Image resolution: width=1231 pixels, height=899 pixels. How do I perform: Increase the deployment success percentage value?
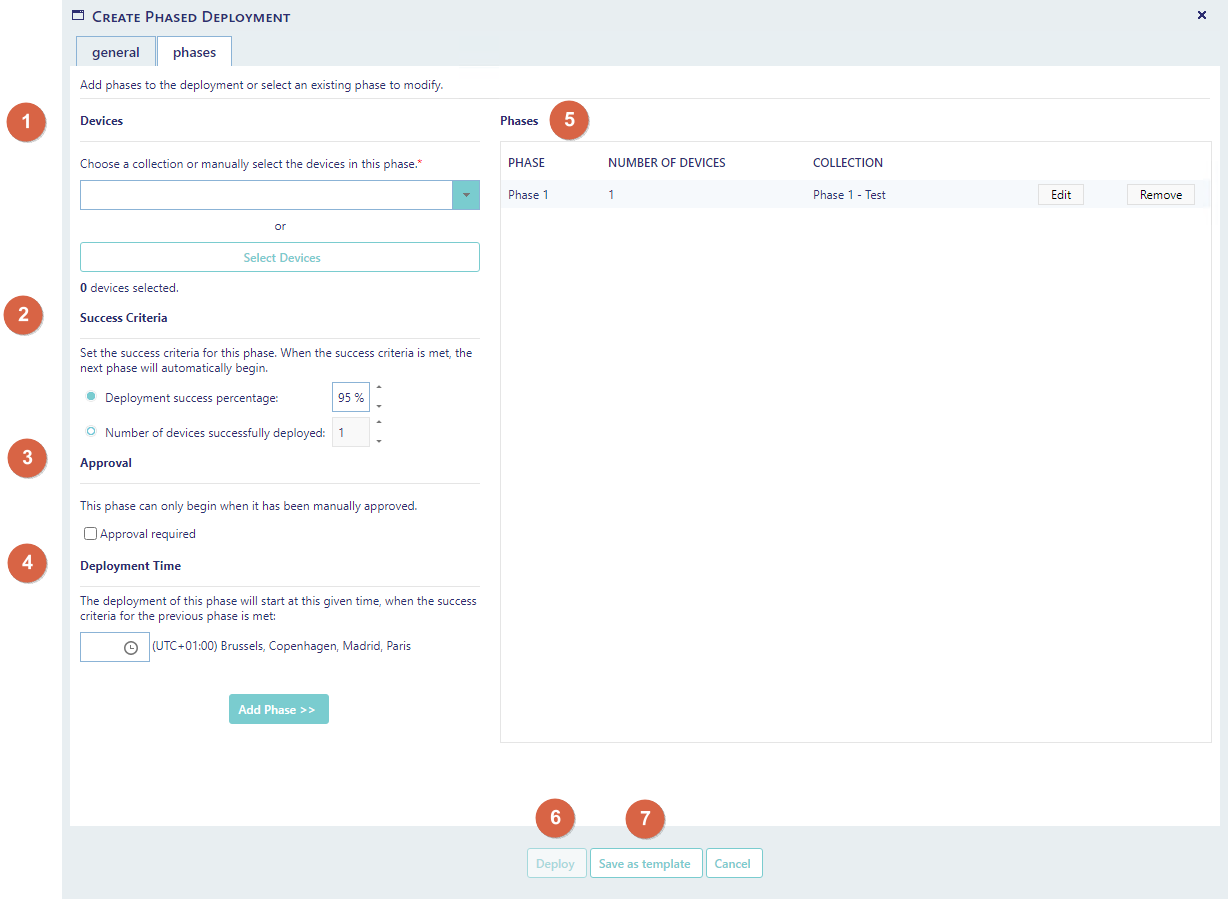(379, 388)
